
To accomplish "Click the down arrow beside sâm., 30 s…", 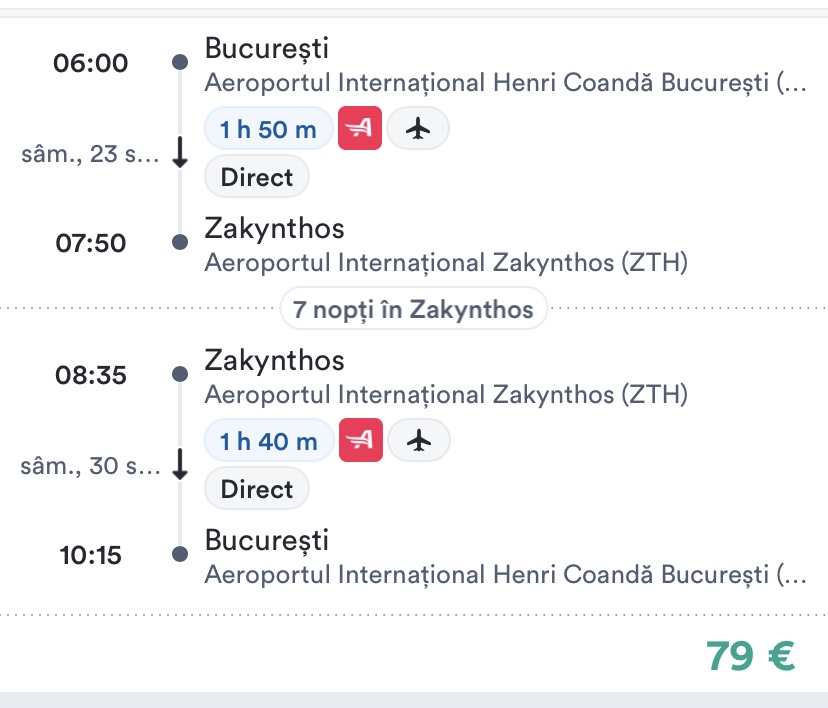I will pyautogui.click(x=180, y=465).
